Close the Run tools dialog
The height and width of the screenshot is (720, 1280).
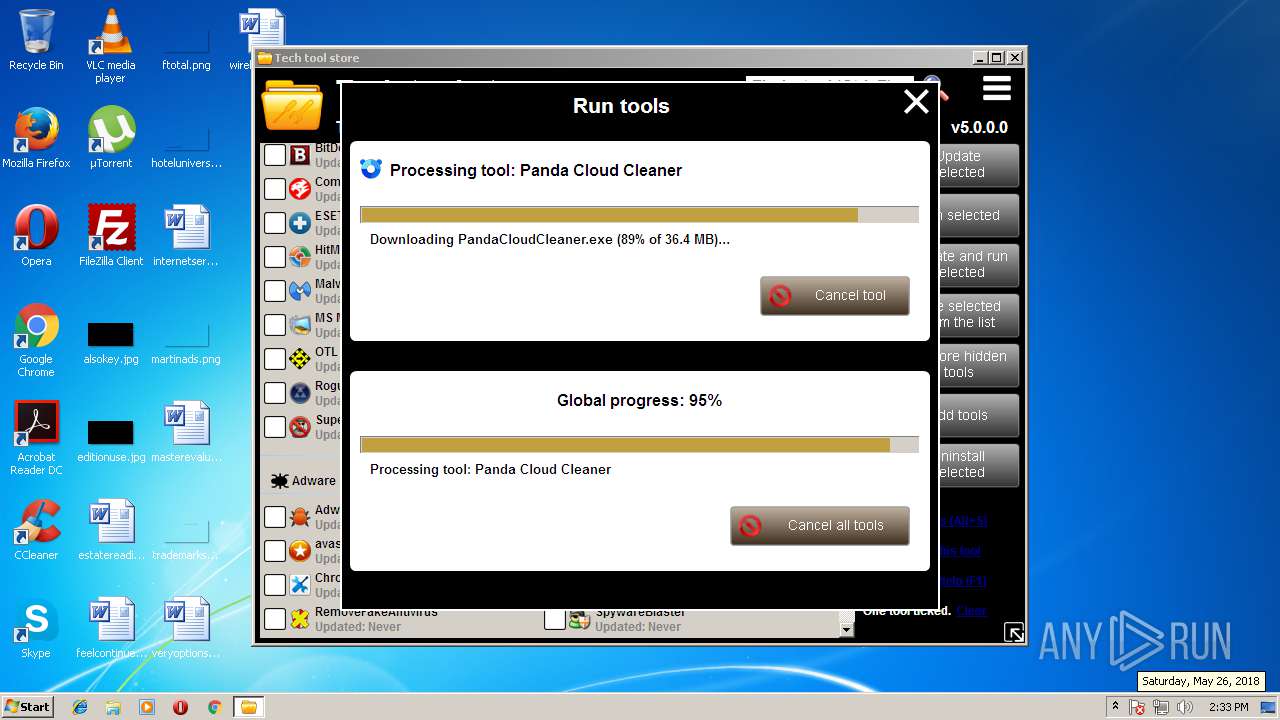pos(916,102)
